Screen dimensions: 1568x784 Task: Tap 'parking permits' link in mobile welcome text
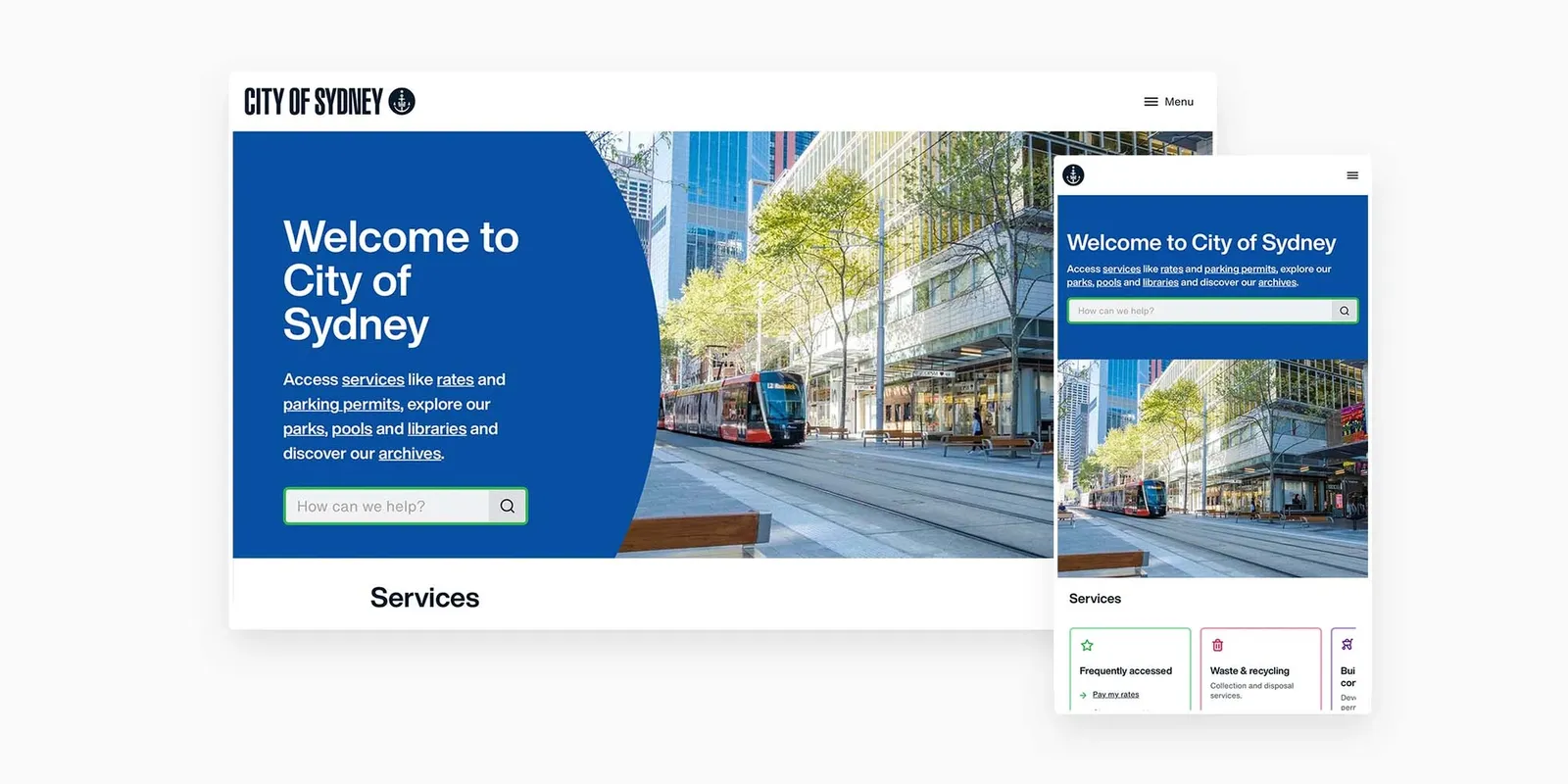pyautogui.click(x=1240, y=269)
